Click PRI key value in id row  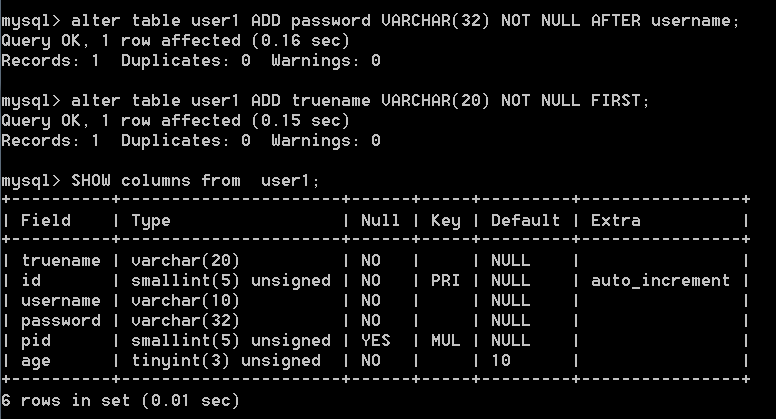tap(445, 280)
